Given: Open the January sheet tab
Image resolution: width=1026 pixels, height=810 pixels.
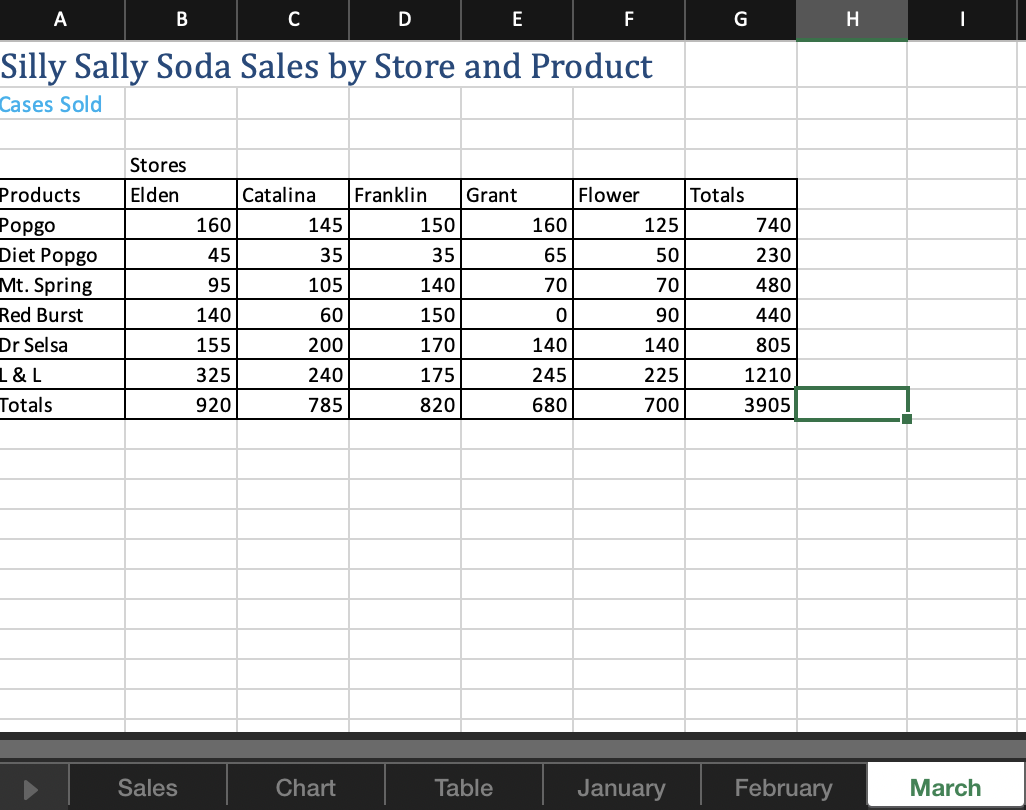Looking at the screenshot, I should [621, 787].
